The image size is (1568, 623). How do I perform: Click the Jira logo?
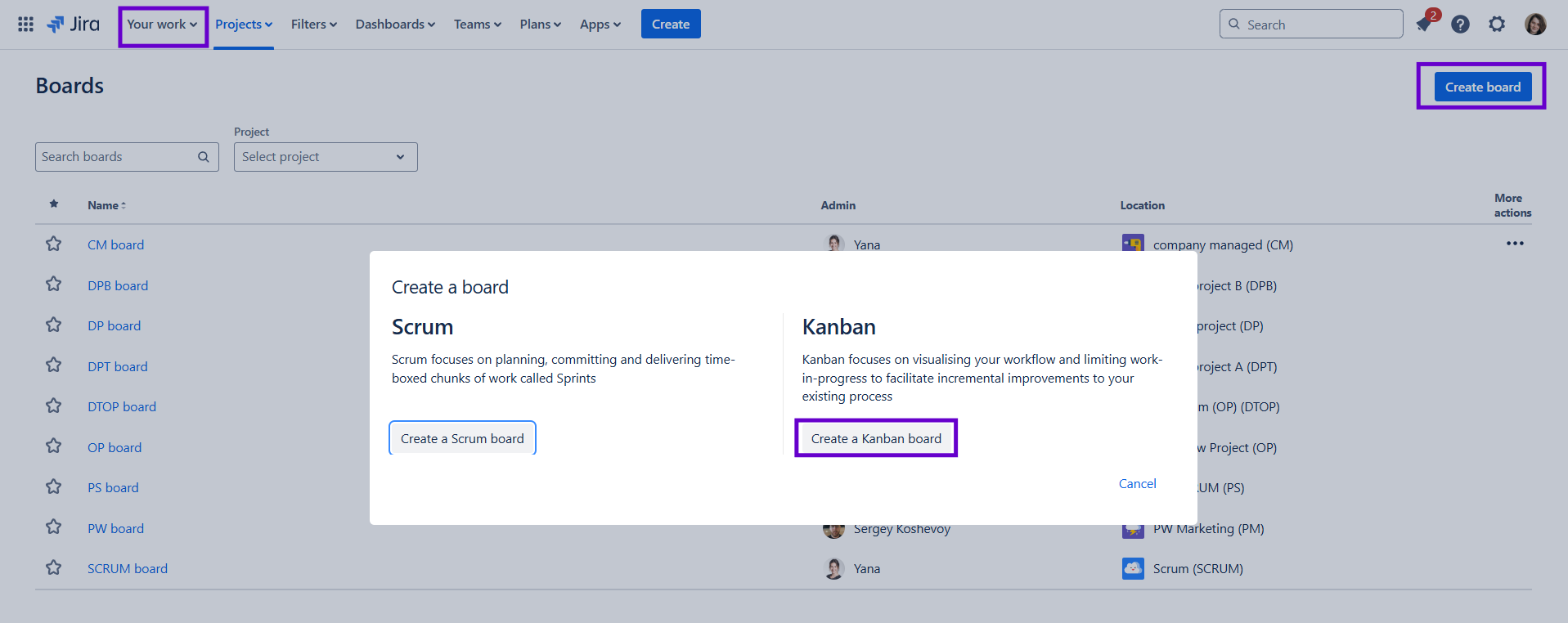(74, 25)
